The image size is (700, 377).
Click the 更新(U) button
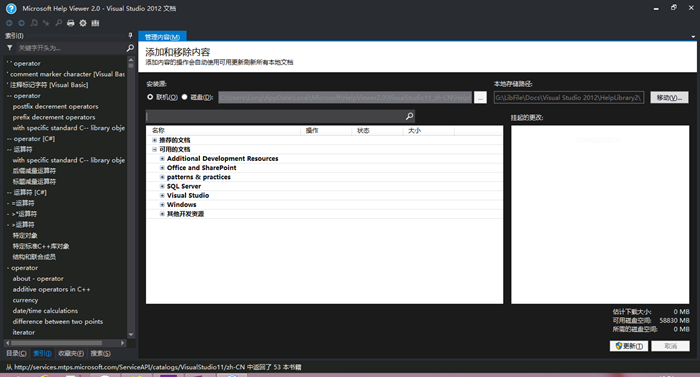629,346
